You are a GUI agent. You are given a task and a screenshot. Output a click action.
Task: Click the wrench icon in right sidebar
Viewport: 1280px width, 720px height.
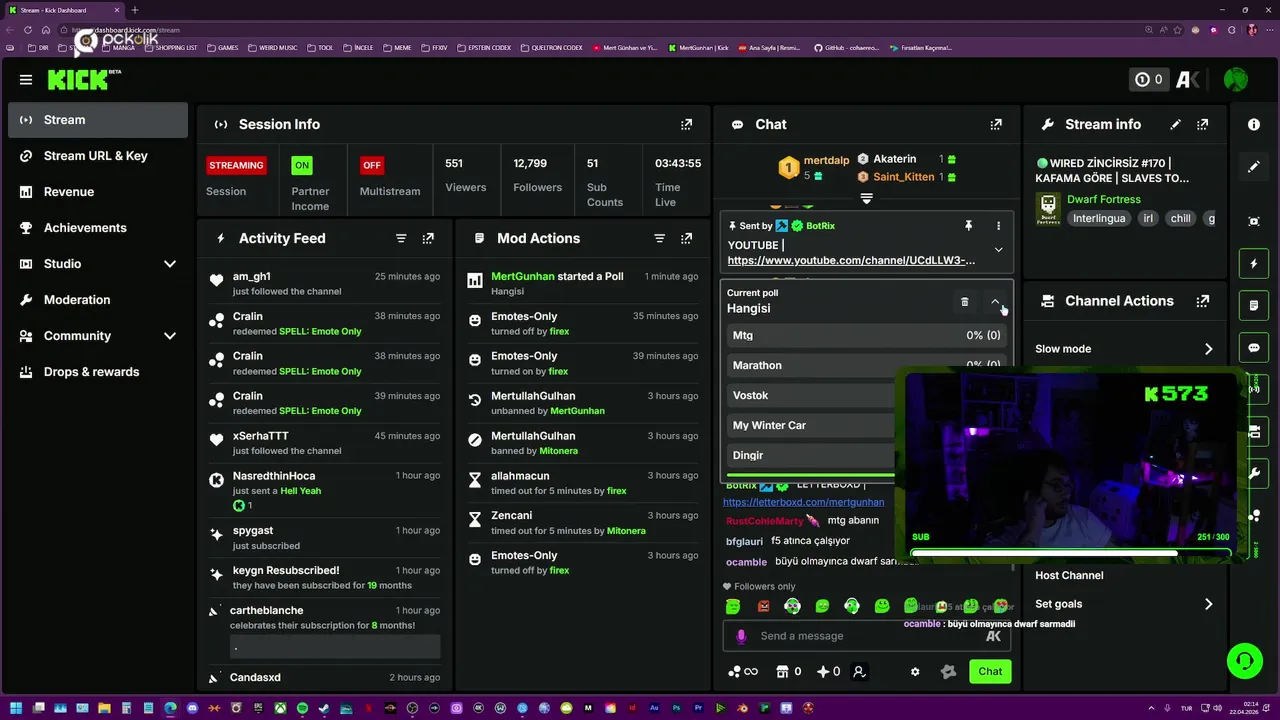pyautogui.click(x=1254, y=472)
